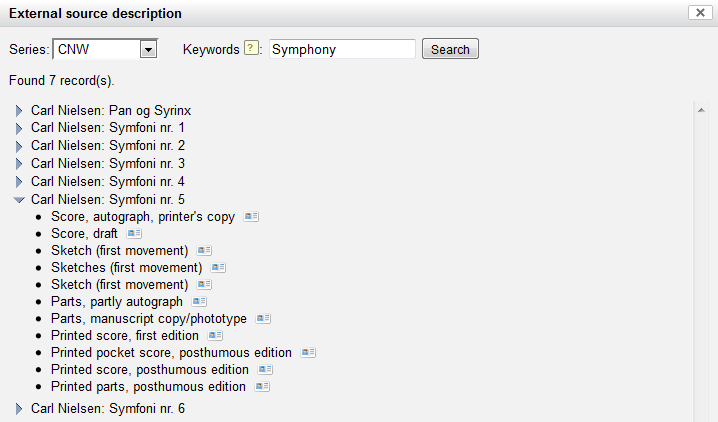Click the card icon beside Score, autograph, printer's copy
The height and width of the screenshot is (422, 718).
[251, 216]
